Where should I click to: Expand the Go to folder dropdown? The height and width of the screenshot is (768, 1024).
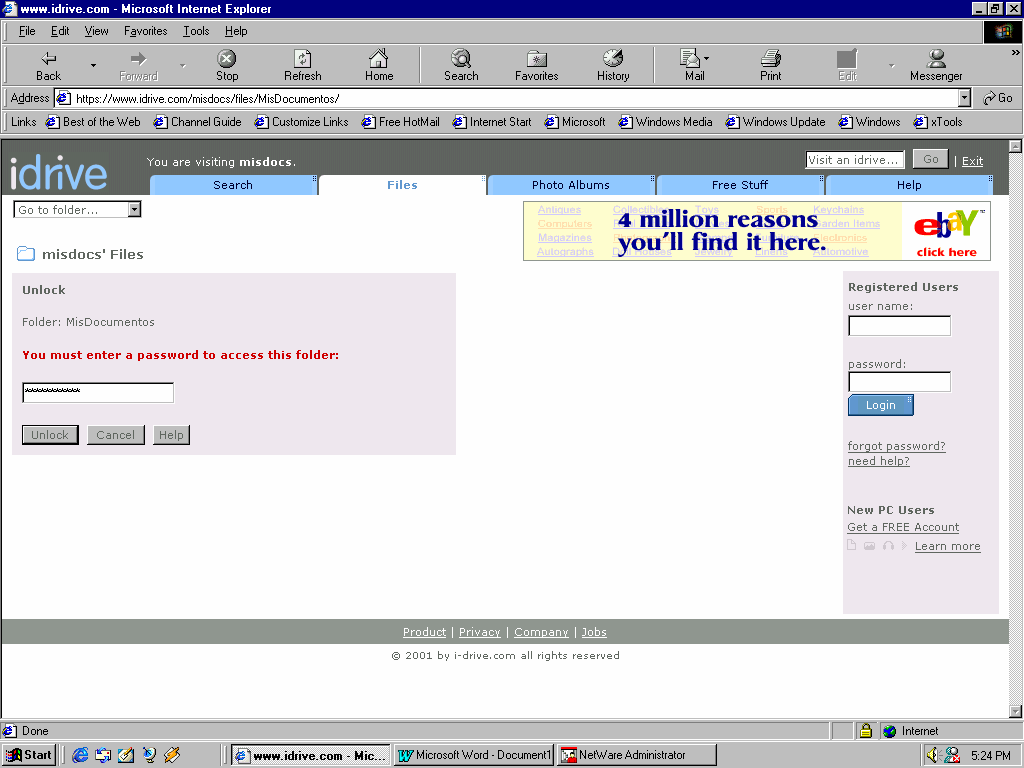[x=134, y=210]
